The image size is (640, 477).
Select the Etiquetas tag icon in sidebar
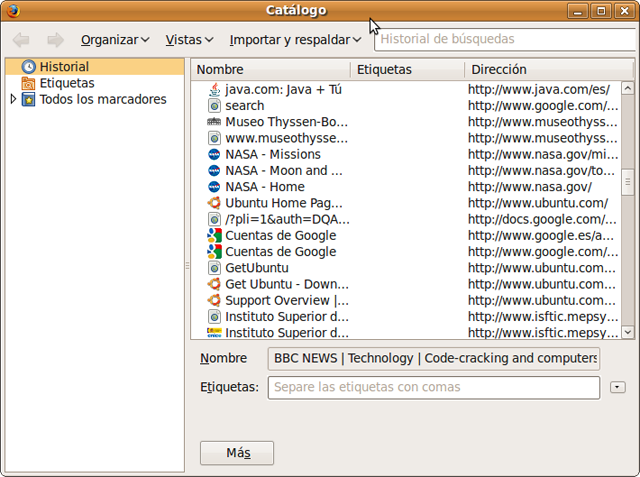point(28,83)
